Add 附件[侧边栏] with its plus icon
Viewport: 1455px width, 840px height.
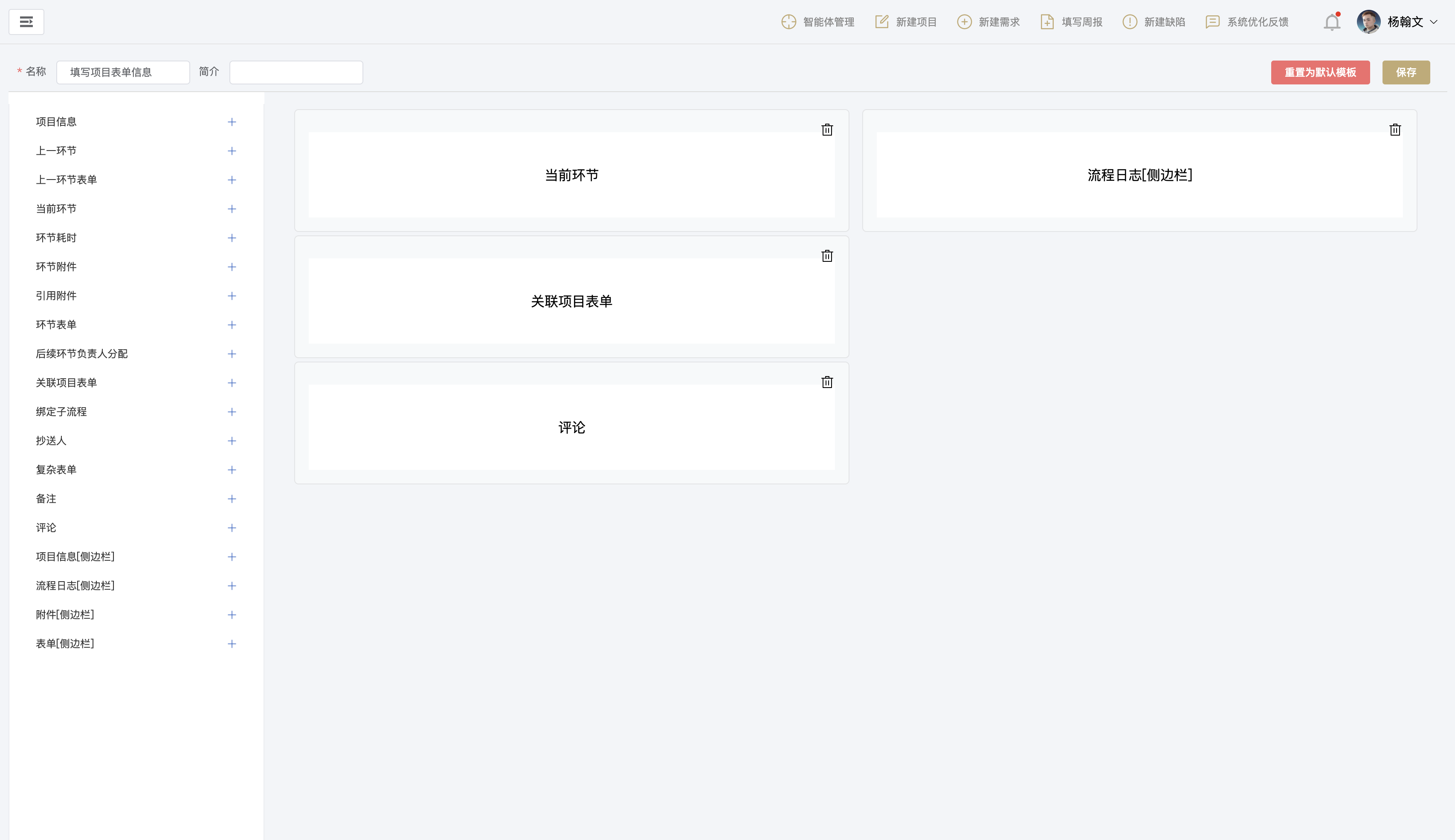(x=232, y=615)
